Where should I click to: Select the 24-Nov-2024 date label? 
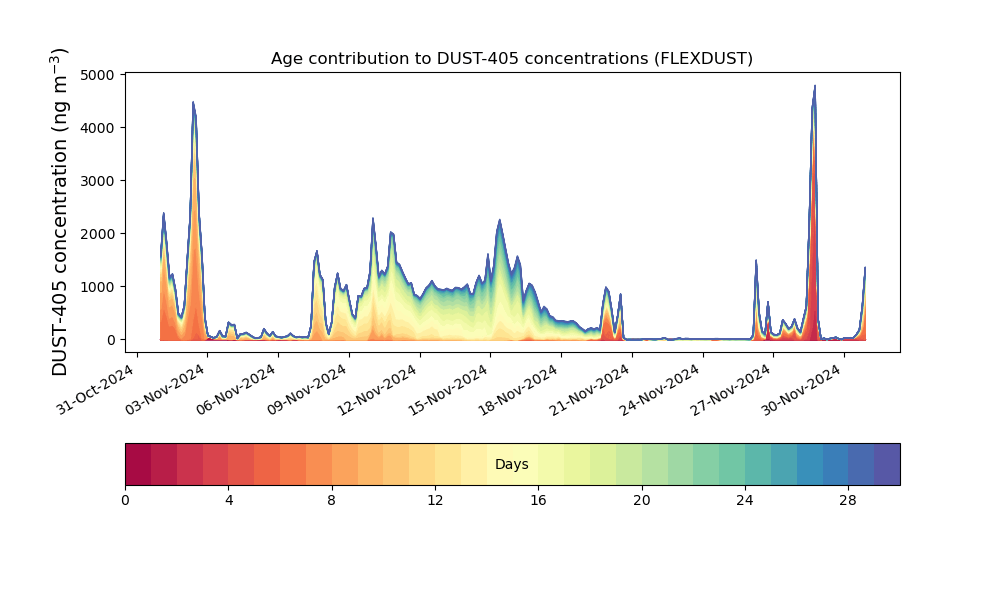coord(661,389)
